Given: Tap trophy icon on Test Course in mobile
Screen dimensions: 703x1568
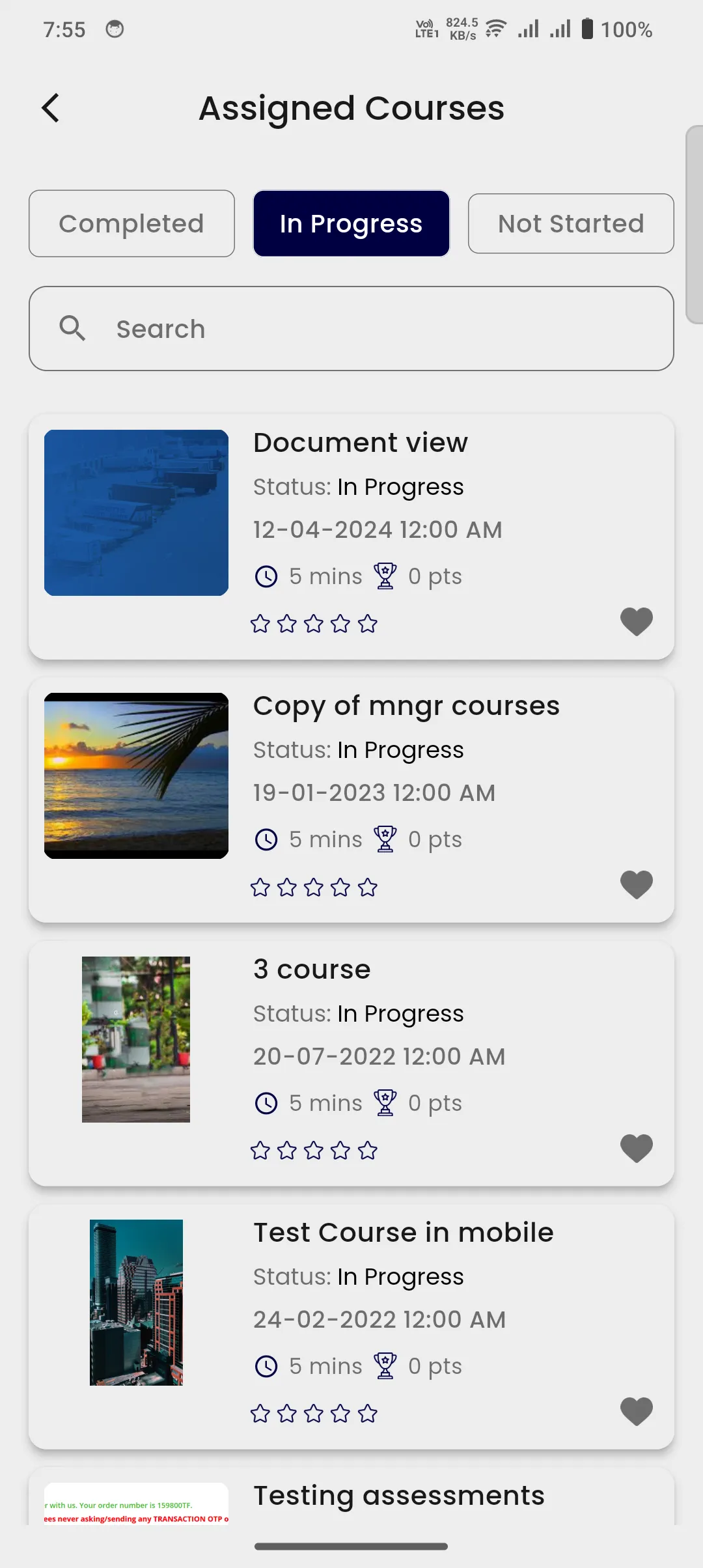Looking at the screenshot, I should click(385, 1366).
